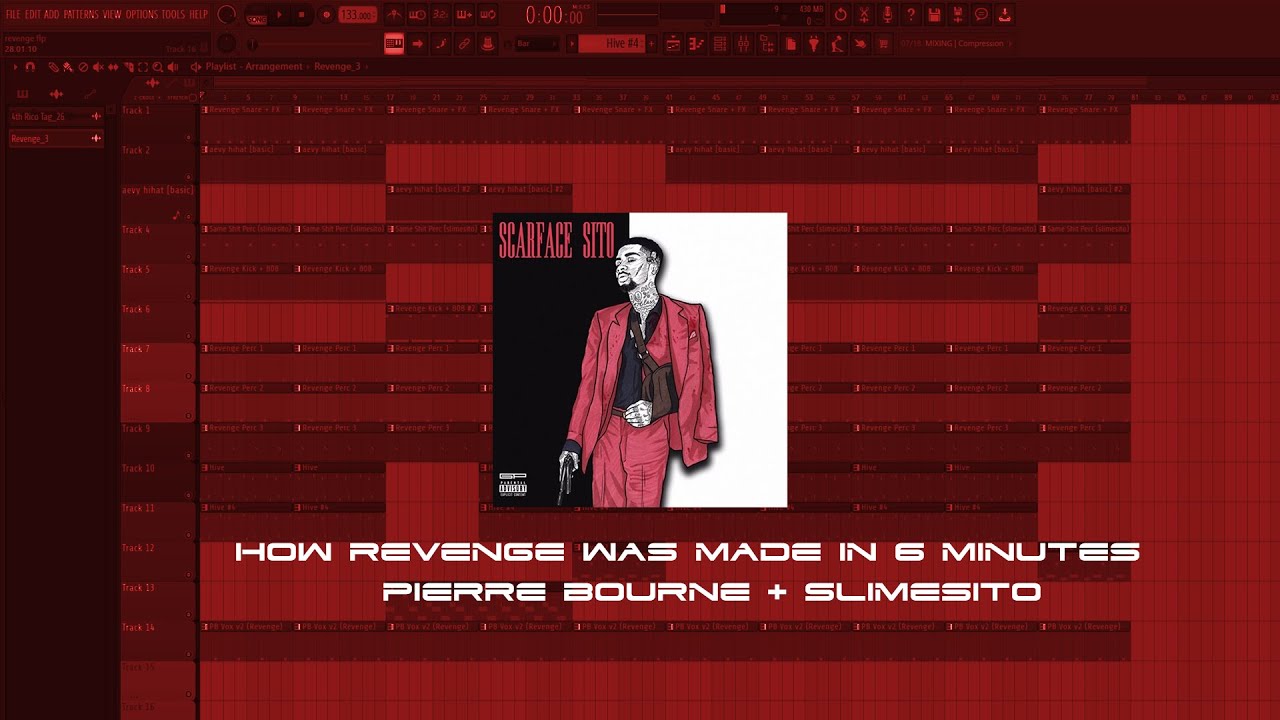Open the Channel rack view icon
Image resolution: width=1280 pixels, height=720 pixels.
719,44
